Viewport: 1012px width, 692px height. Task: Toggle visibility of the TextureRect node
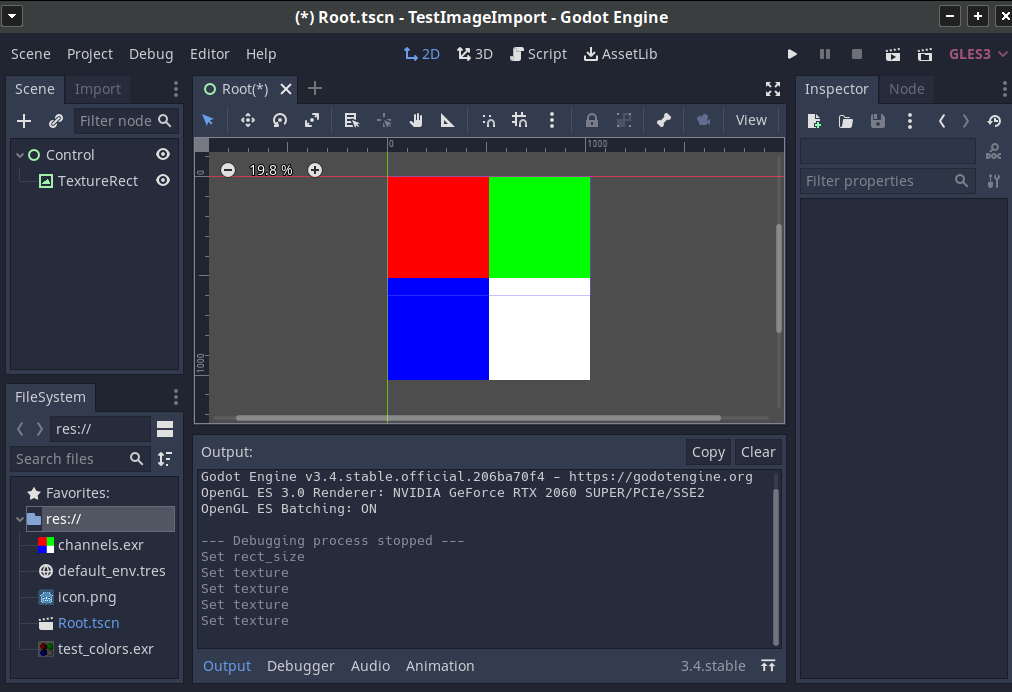click(164, 181)
